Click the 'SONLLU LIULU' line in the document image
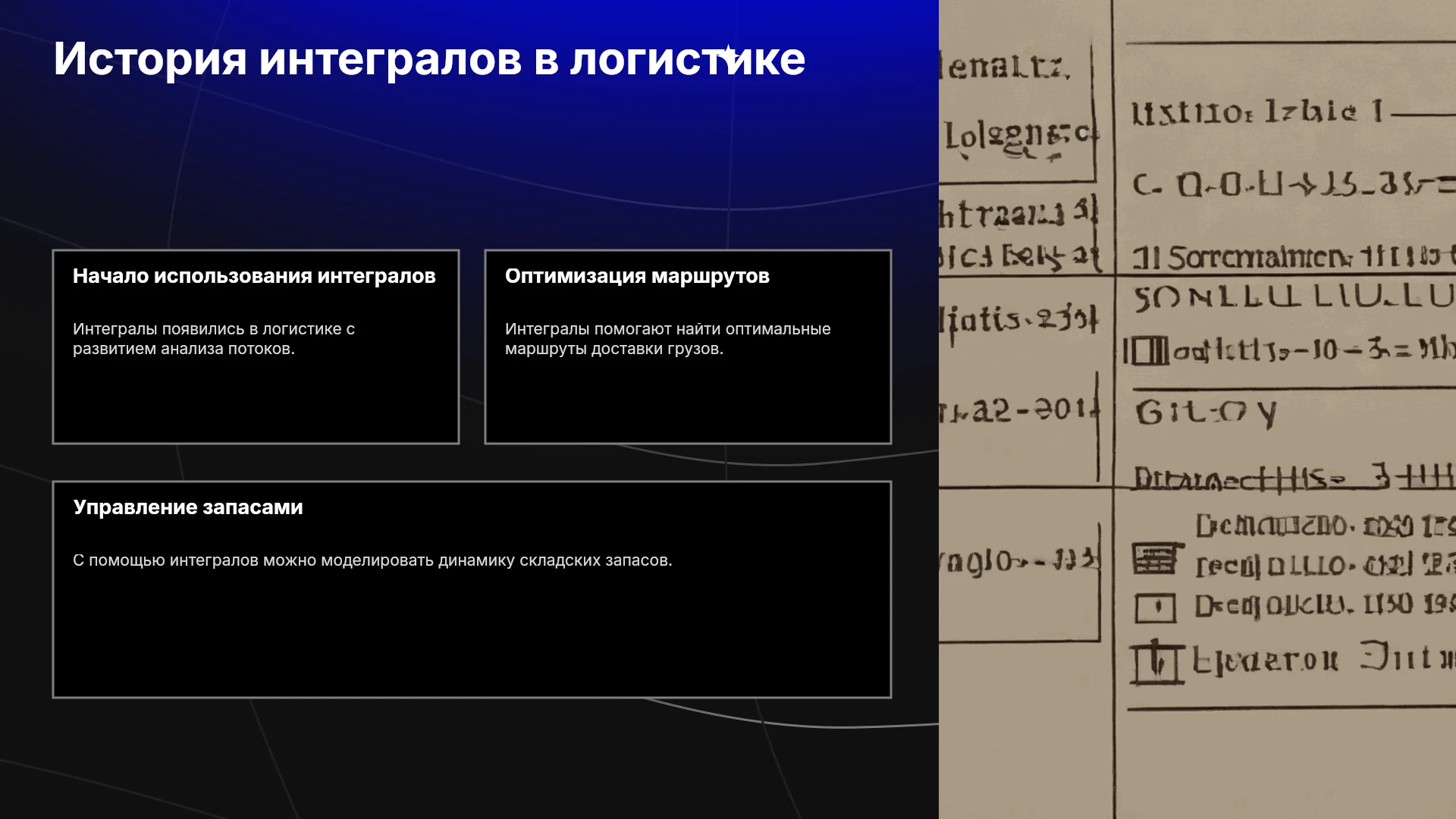Viewport: 1456px width, 819px height. pos(1294,297)
